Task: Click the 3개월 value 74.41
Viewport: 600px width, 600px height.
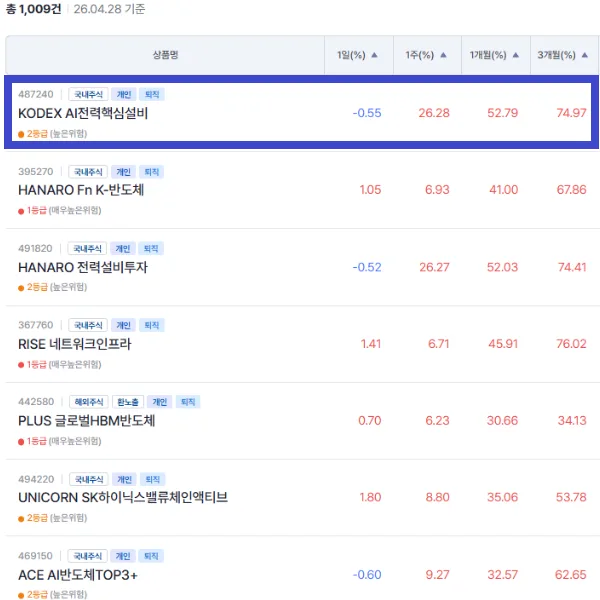Action: [x=572, y=267]
